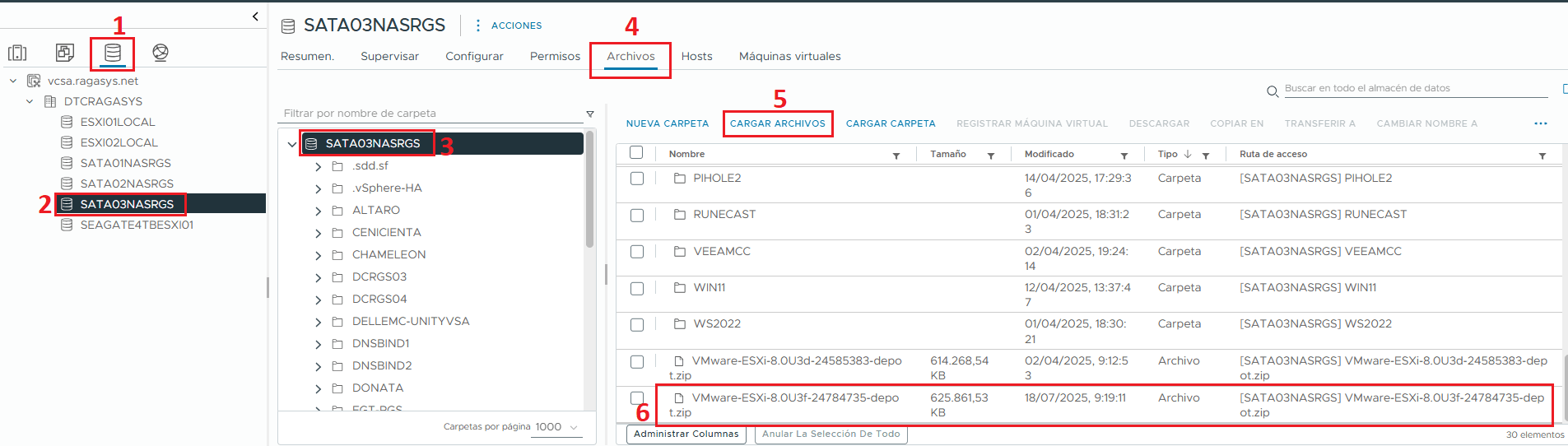Image resolution: width=1568 pixels, height=446 pixels.
Task: Switch to the Resumen tab
Action: coord(307,56)
